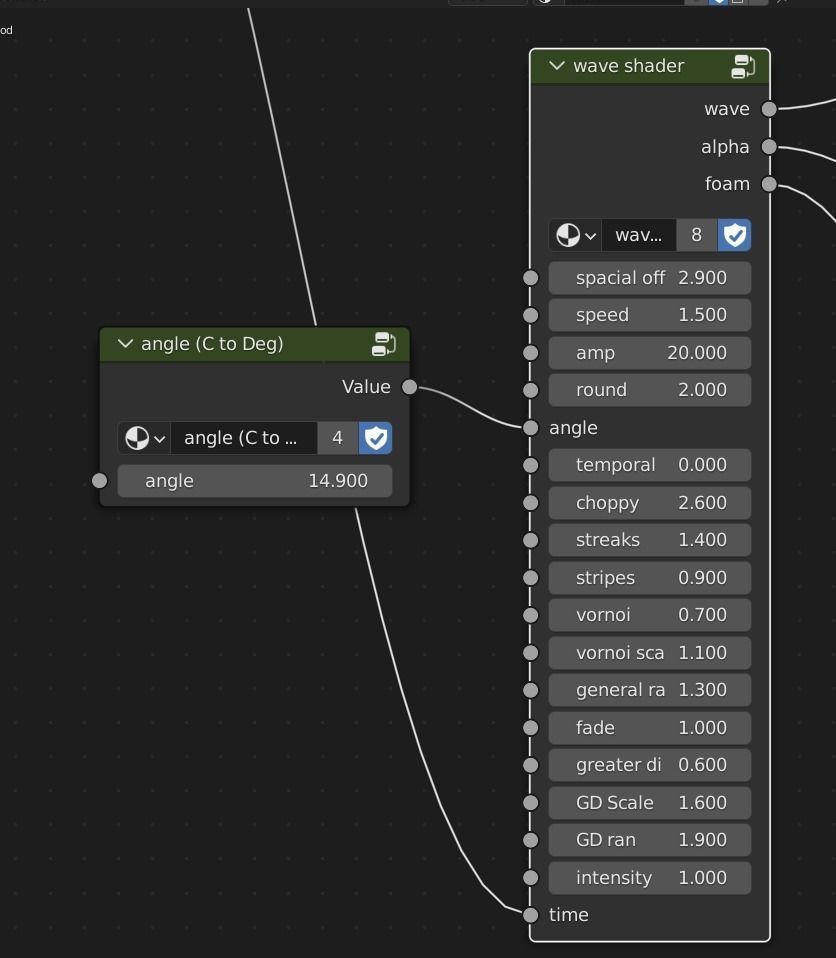The image size is (836, 958).
Task: Click the spacial off value field 2.900
Action: tap(650, 278)
